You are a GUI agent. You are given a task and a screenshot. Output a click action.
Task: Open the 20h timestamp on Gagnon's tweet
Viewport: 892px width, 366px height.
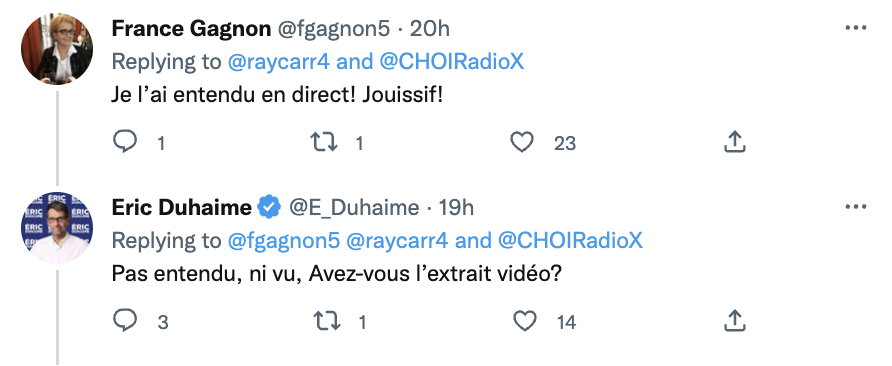430,28
